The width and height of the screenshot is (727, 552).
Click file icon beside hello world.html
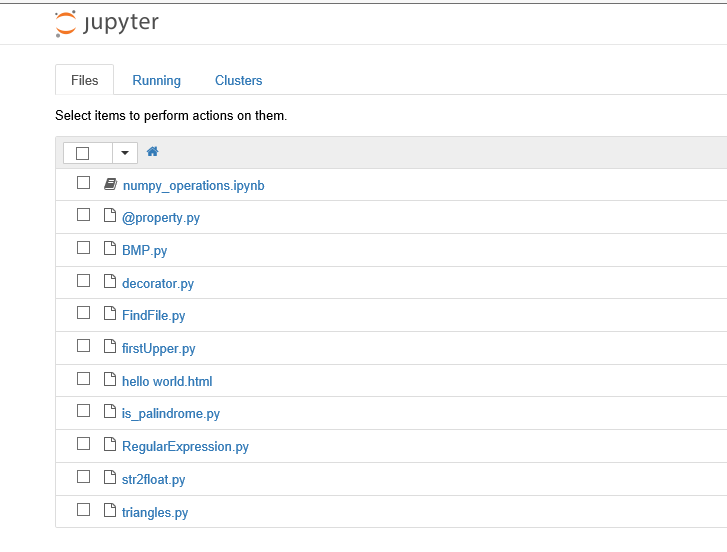pos(110,379)
